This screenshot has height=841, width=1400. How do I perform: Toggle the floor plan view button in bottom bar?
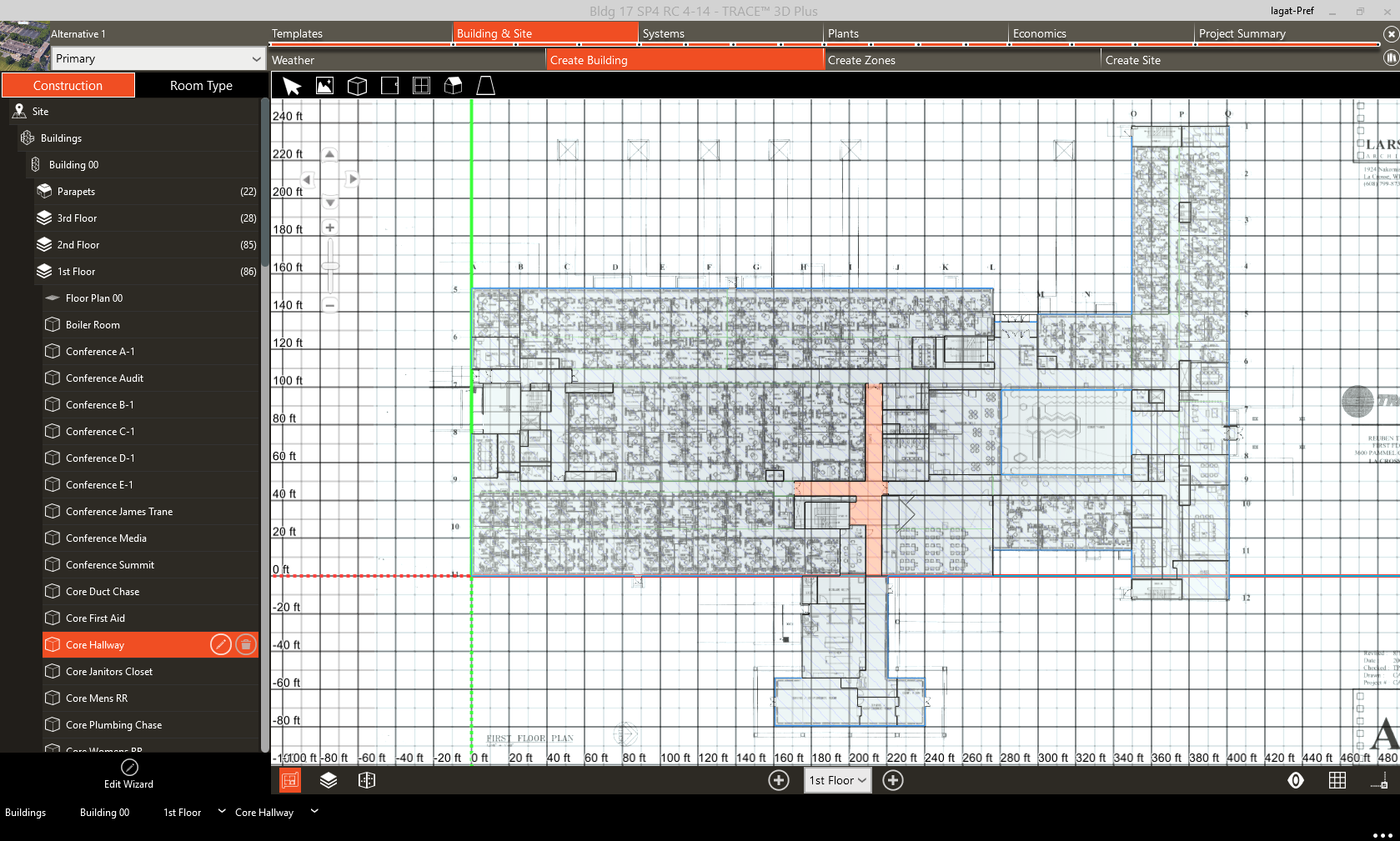[x=289, y=780]
